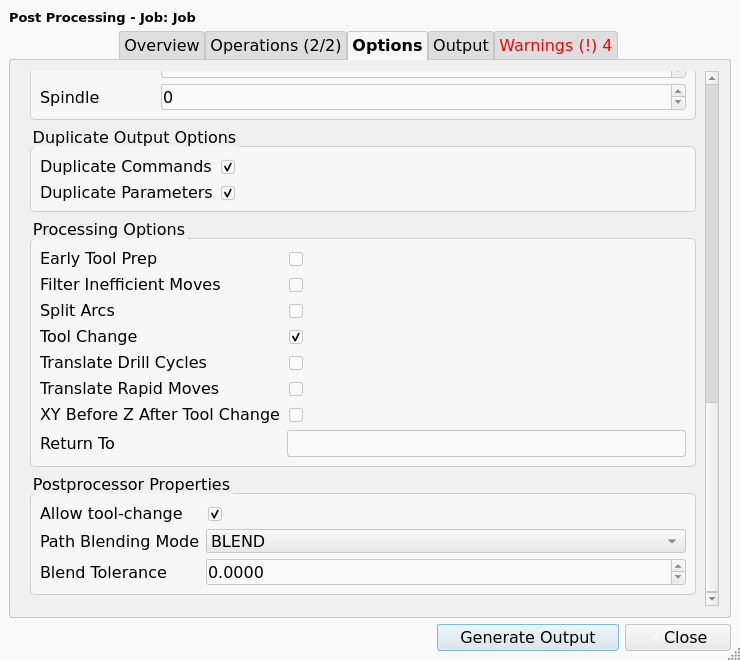Click the Path Blending Mode label
This screenshot has width=740, height=660.
(x=119, y=542)
